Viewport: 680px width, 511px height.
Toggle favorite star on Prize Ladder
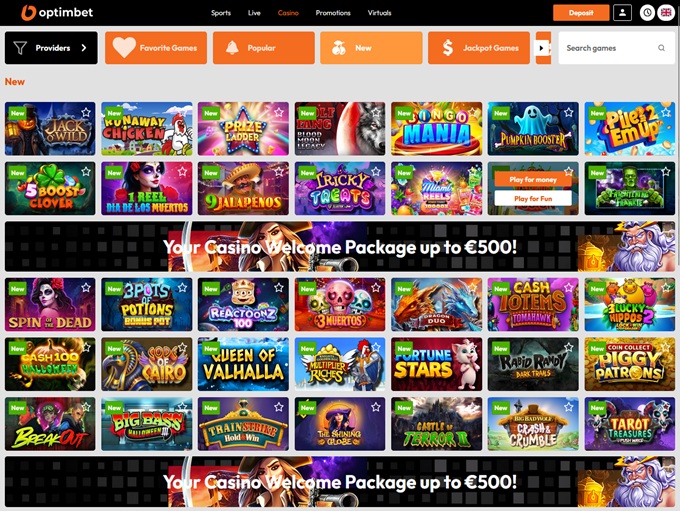[279, 112]
